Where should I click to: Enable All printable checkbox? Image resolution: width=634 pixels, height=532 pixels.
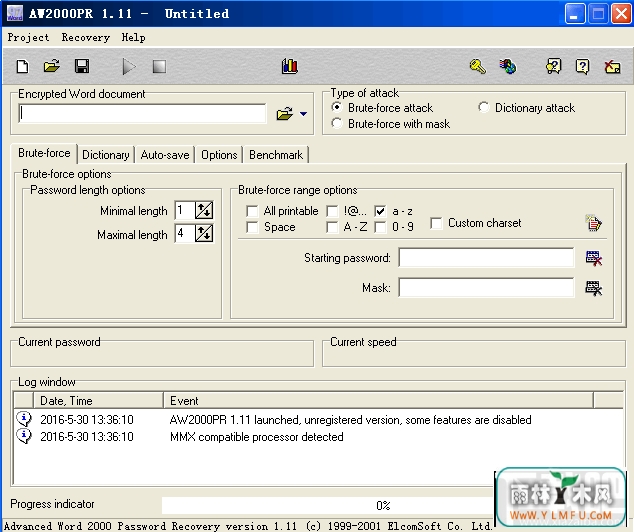tap(252, 211)
